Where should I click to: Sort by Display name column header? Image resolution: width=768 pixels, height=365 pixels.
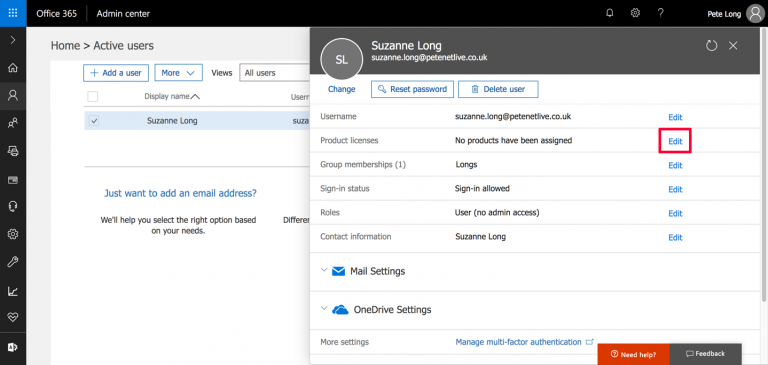172,97
